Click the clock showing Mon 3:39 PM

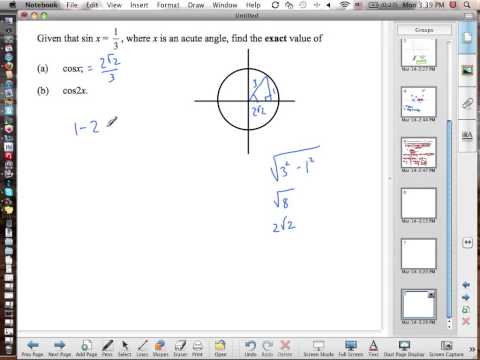pyautogui.click(x=424, y=5)
